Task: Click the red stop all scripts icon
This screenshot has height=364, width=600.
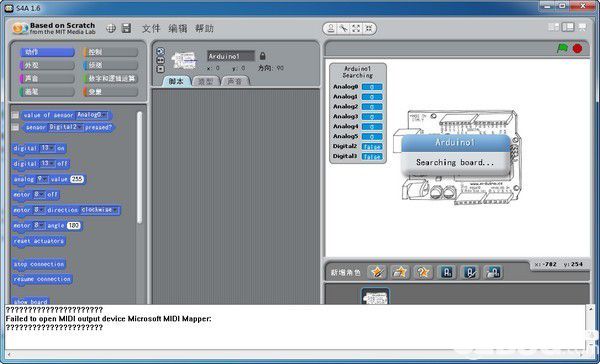Action: coord(577,49)
